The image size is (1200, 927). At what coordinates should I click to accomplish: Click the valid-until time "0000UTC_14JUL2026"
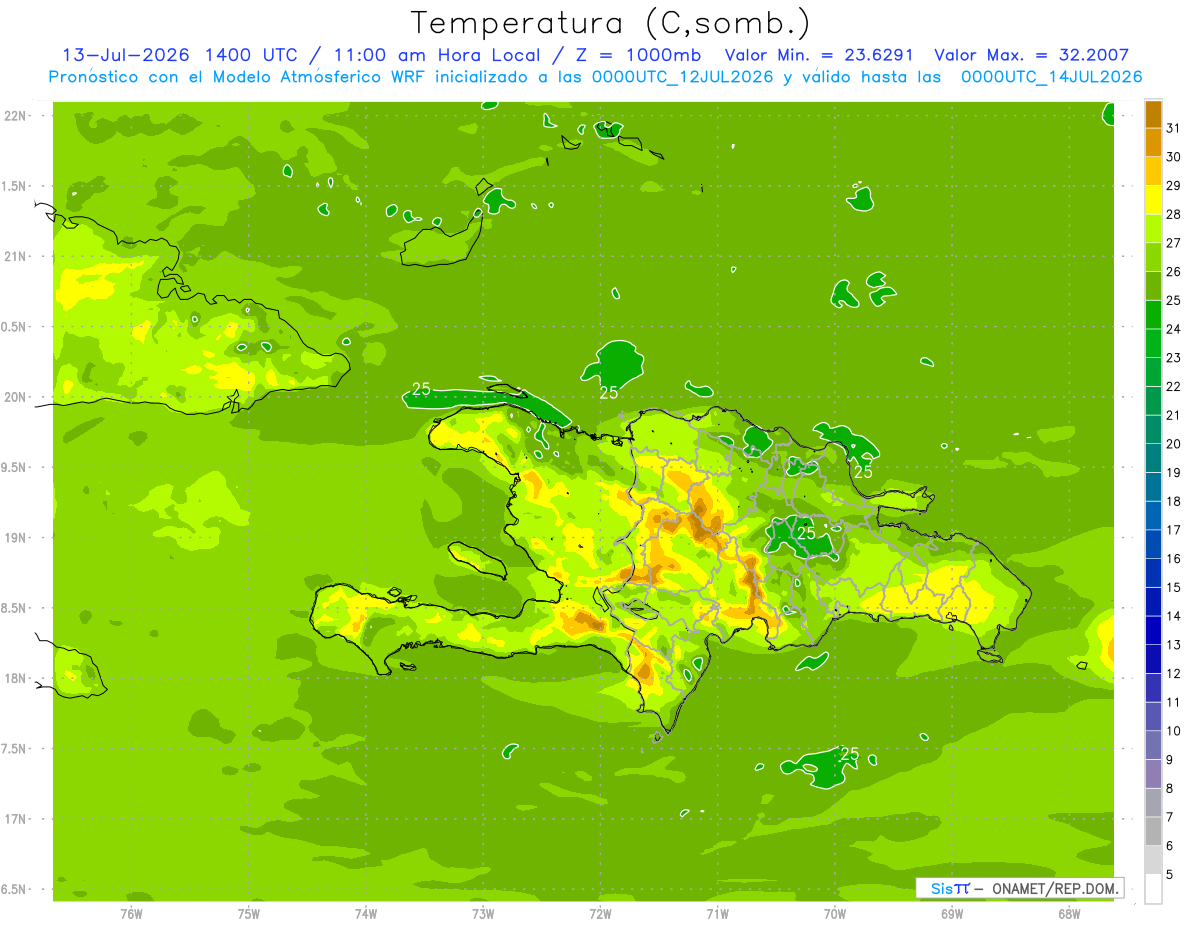(x=1051, y=77)
